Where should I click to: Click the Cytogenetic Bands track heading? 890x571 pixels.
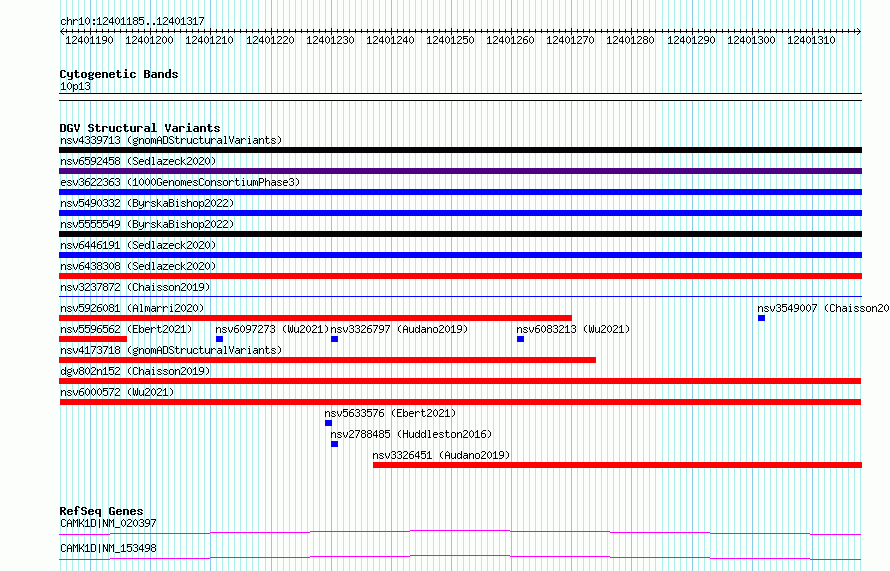[119, 74]
